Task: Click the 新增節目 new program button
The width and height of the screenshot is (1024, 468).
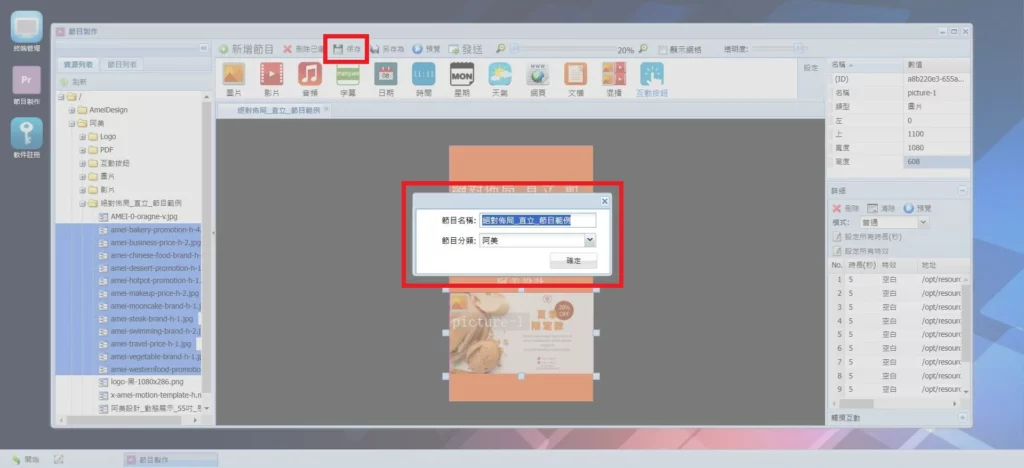Action: (247, 48)
